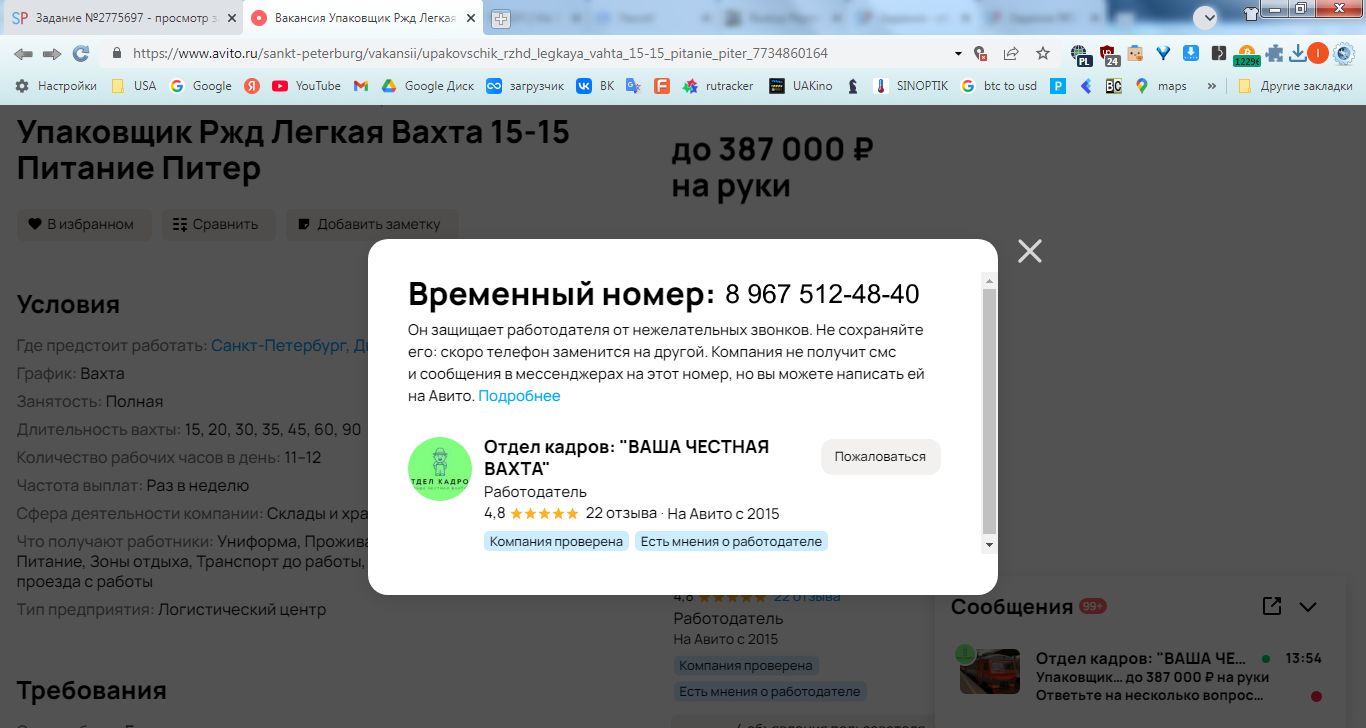Click the blocked location icon in address bar
This screenshot has width=1366, height=728.
pos(981,53)
